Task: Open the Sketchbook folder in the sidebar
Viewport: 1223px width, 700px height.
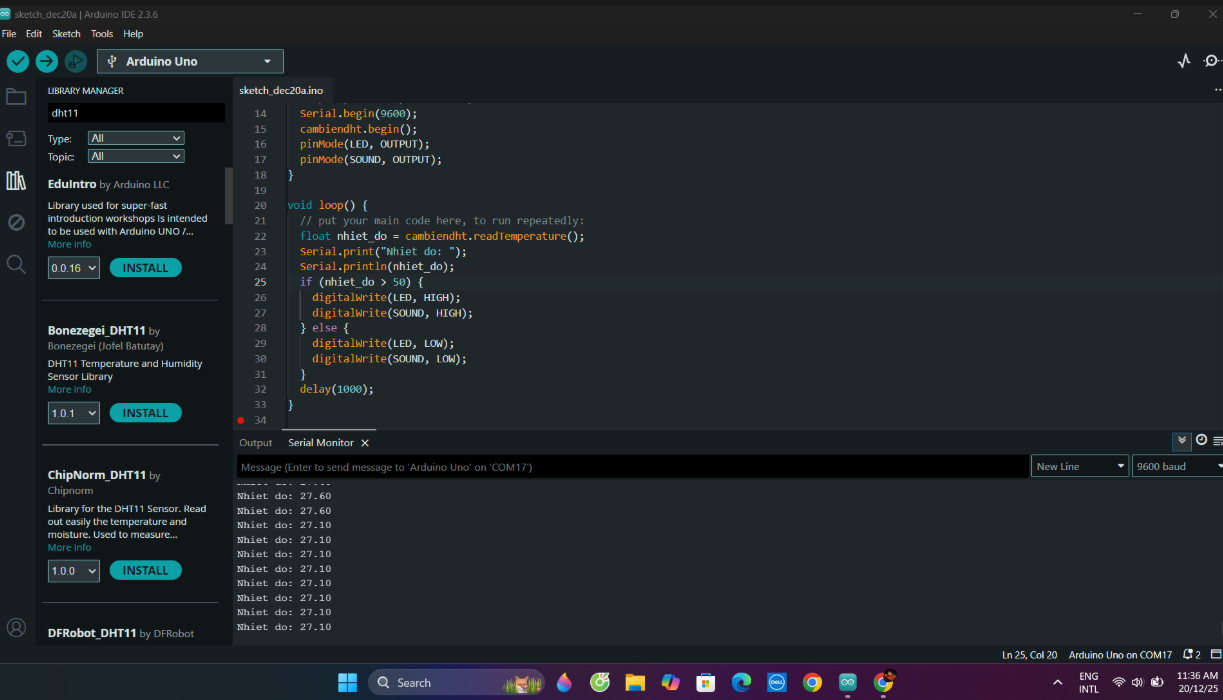Action: (16, 97)
